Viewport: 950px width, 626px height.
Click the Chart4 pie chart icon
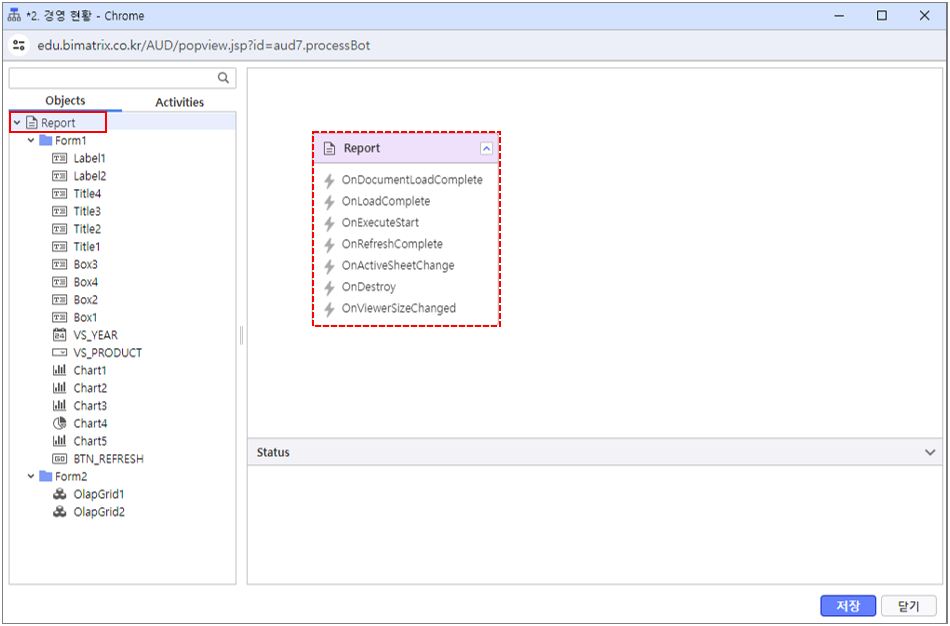(x=59, y=423)
